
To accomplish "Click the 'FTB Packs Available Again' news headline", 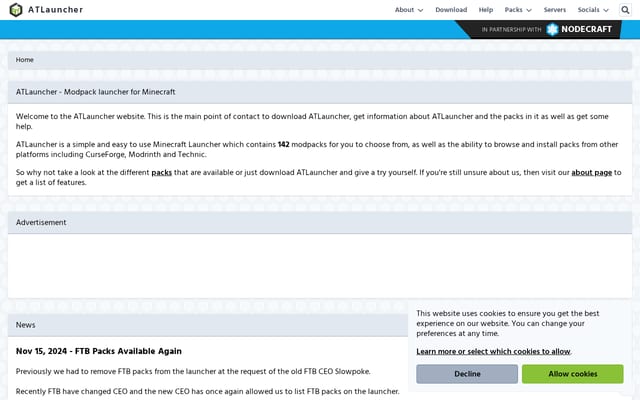I will [x=98, y=351].
